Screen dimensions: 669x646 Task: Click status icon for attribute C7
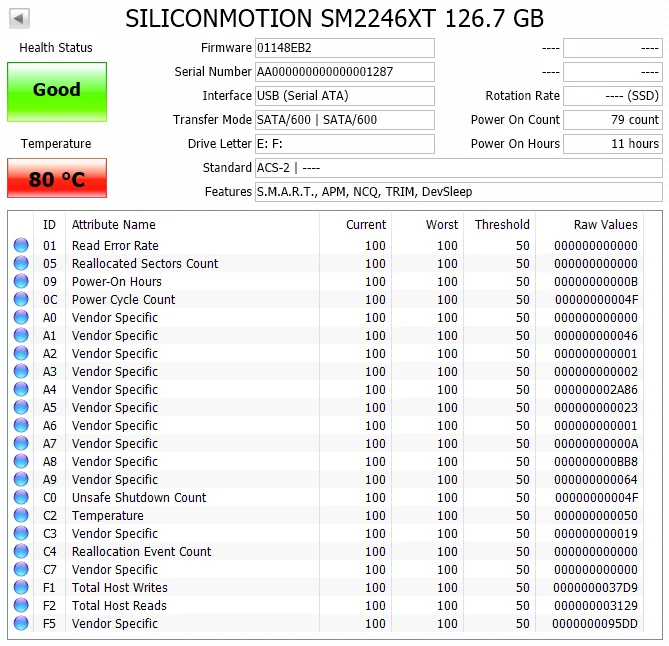[x=21, y=569]
